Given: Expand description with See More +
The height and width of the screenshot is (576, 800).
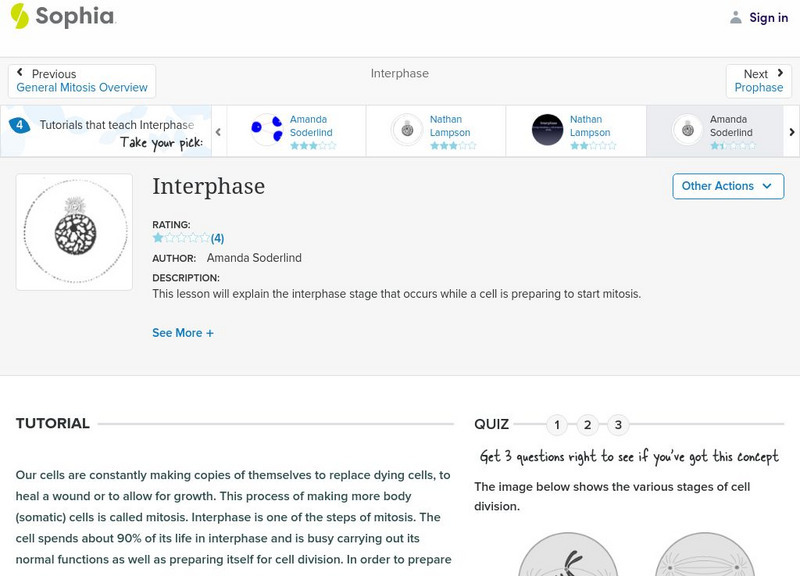Looking at the screenshot, I should click(x=183, y=333).
